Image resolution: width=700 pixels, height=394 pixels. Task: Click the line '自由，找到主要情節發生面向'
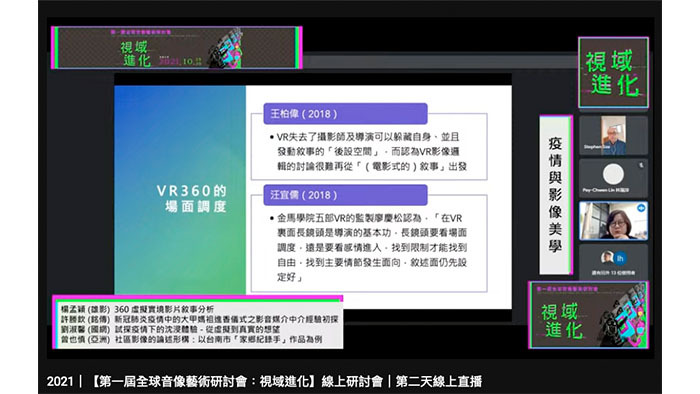coord(372,262)
